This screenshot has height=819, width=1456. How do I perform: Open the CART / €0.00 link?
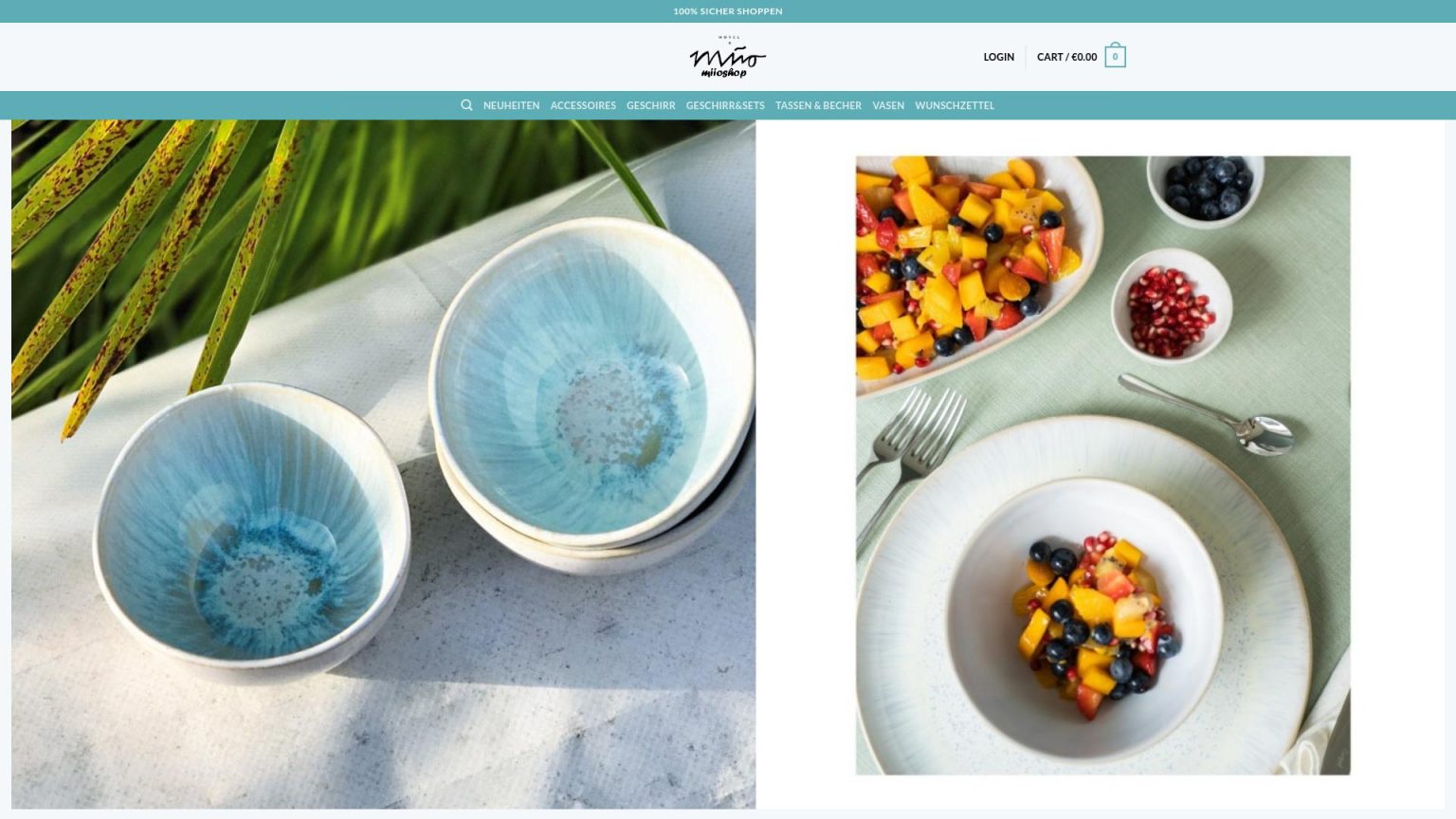(1066, 57)
